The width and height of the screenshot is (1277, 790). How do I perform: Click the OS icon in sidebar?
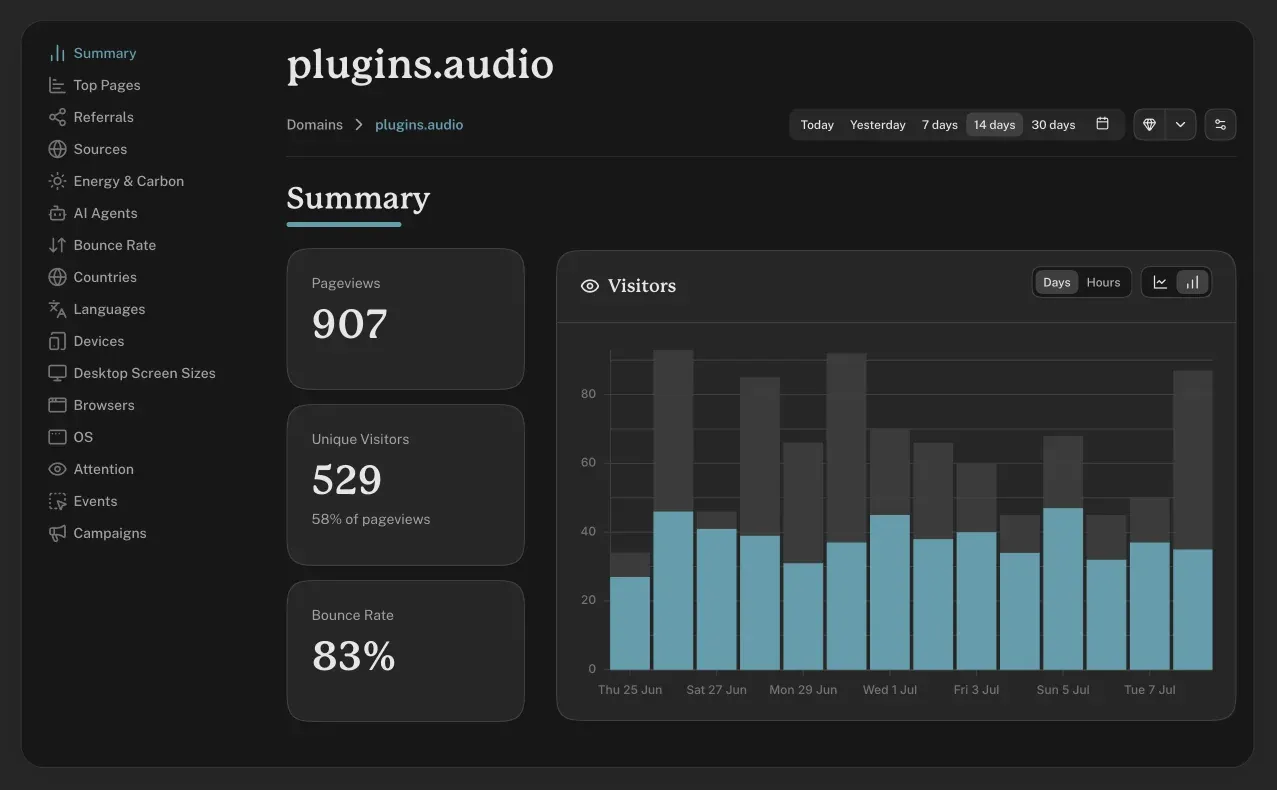pyautogui.click(x=57, y=437)
